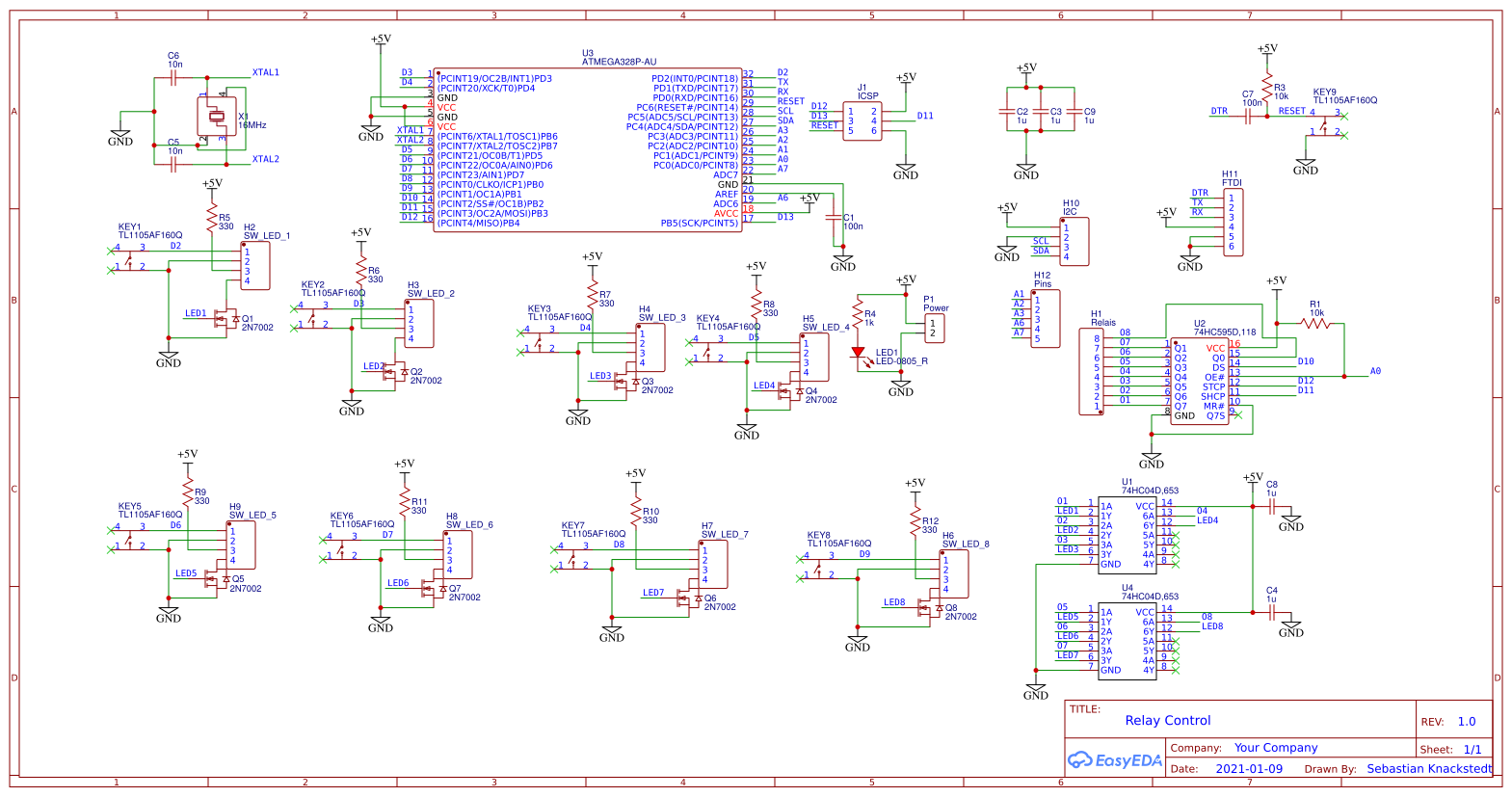1512x797 pixels.
Task: Select the R4 1k resistor symbol
Action: point(858,312)
